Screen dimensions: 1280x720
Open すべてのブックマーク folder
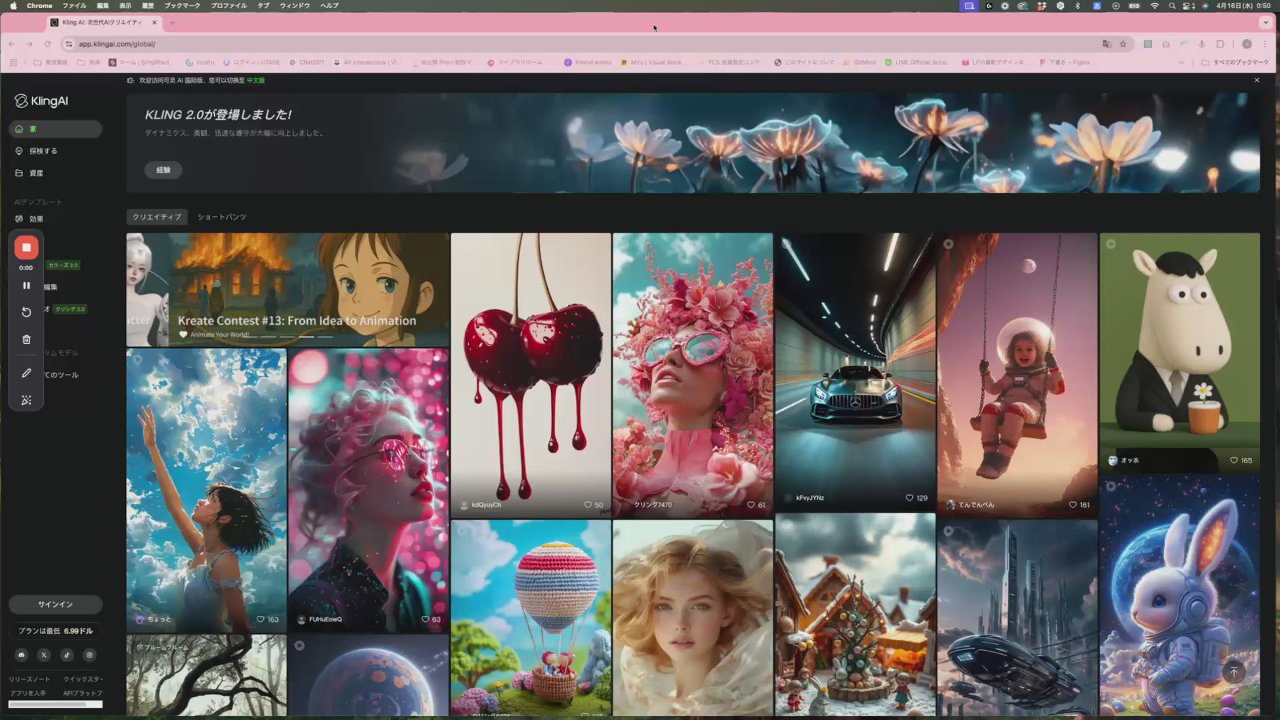click(1235, 62)
